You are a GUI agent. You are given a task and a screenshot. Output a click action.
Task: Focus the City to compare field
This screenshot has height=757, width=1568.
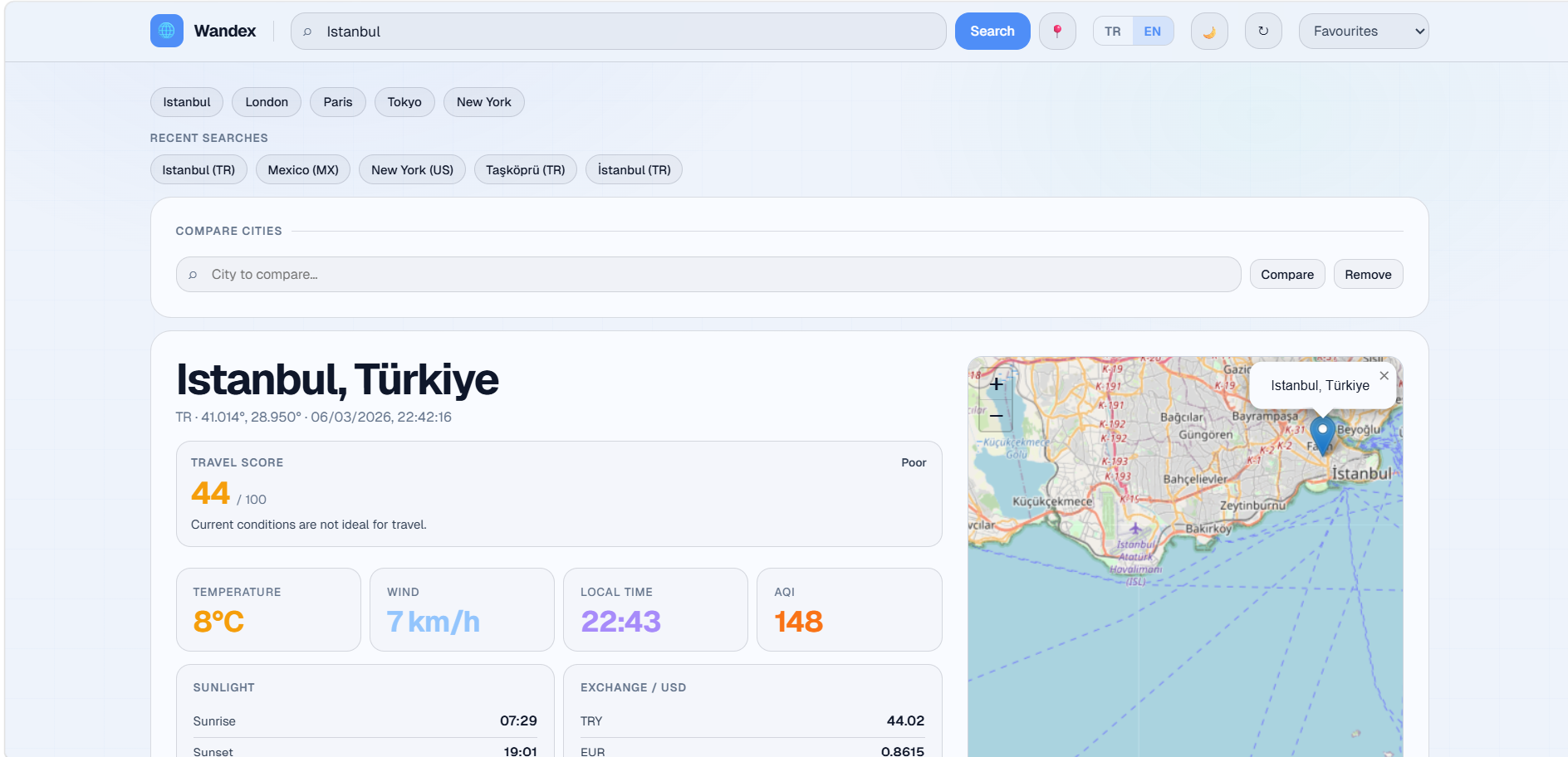708,275
